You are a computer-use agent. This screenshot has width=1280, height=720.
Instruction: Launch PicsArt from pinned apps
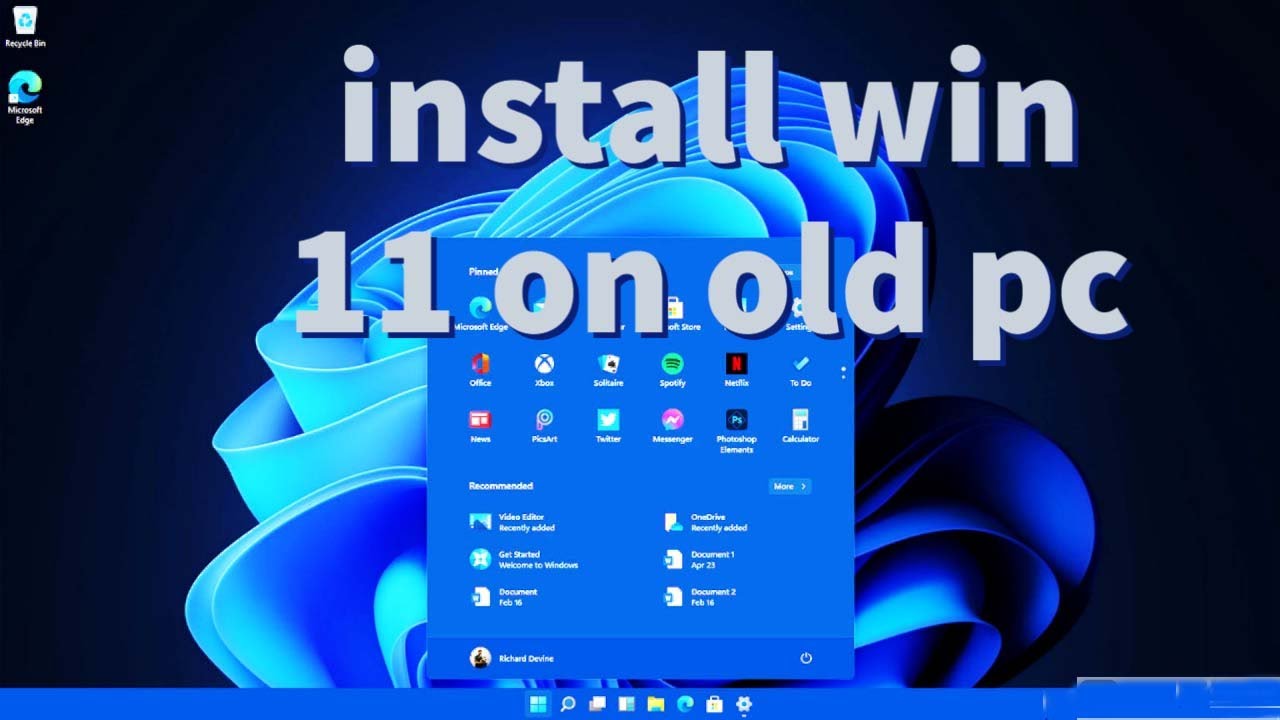coord(544,425)
